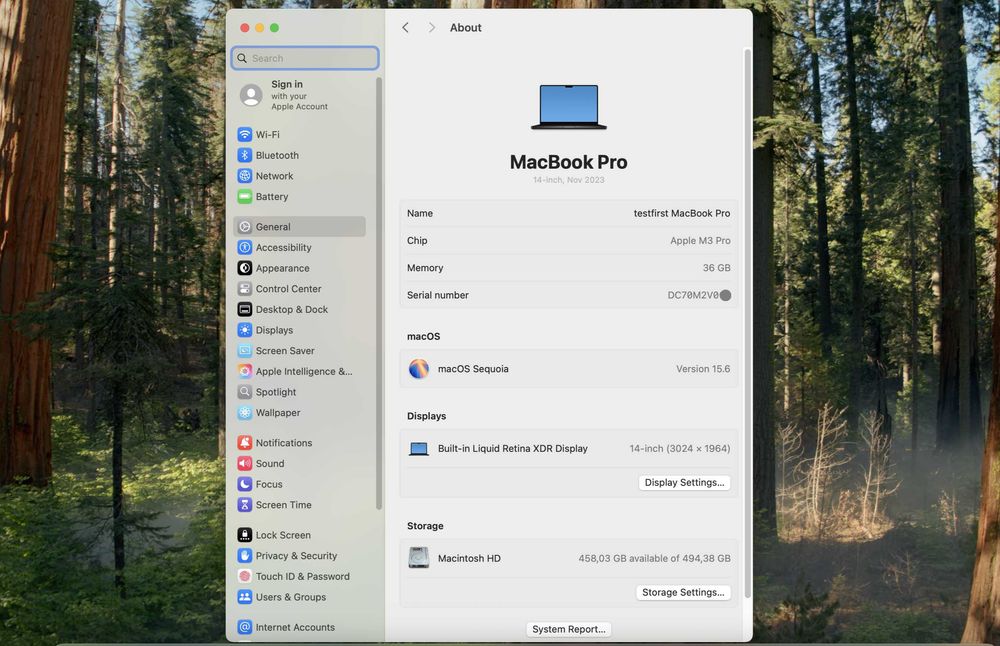Click Desktop & Dock icon
Viewport: 1000px width, 646px height.
[245, 309]
